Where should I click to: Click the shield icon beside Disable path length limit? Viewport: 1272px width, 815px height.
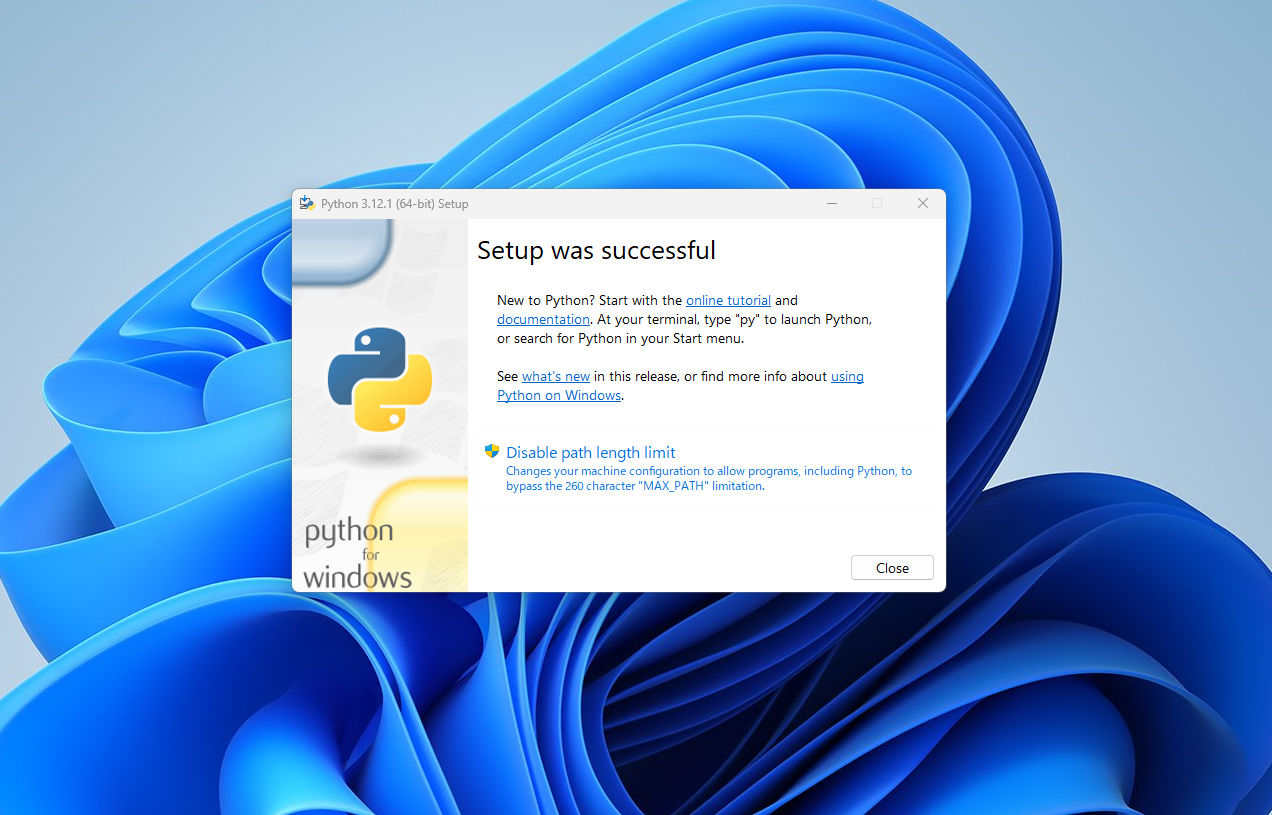coord(491,451)
